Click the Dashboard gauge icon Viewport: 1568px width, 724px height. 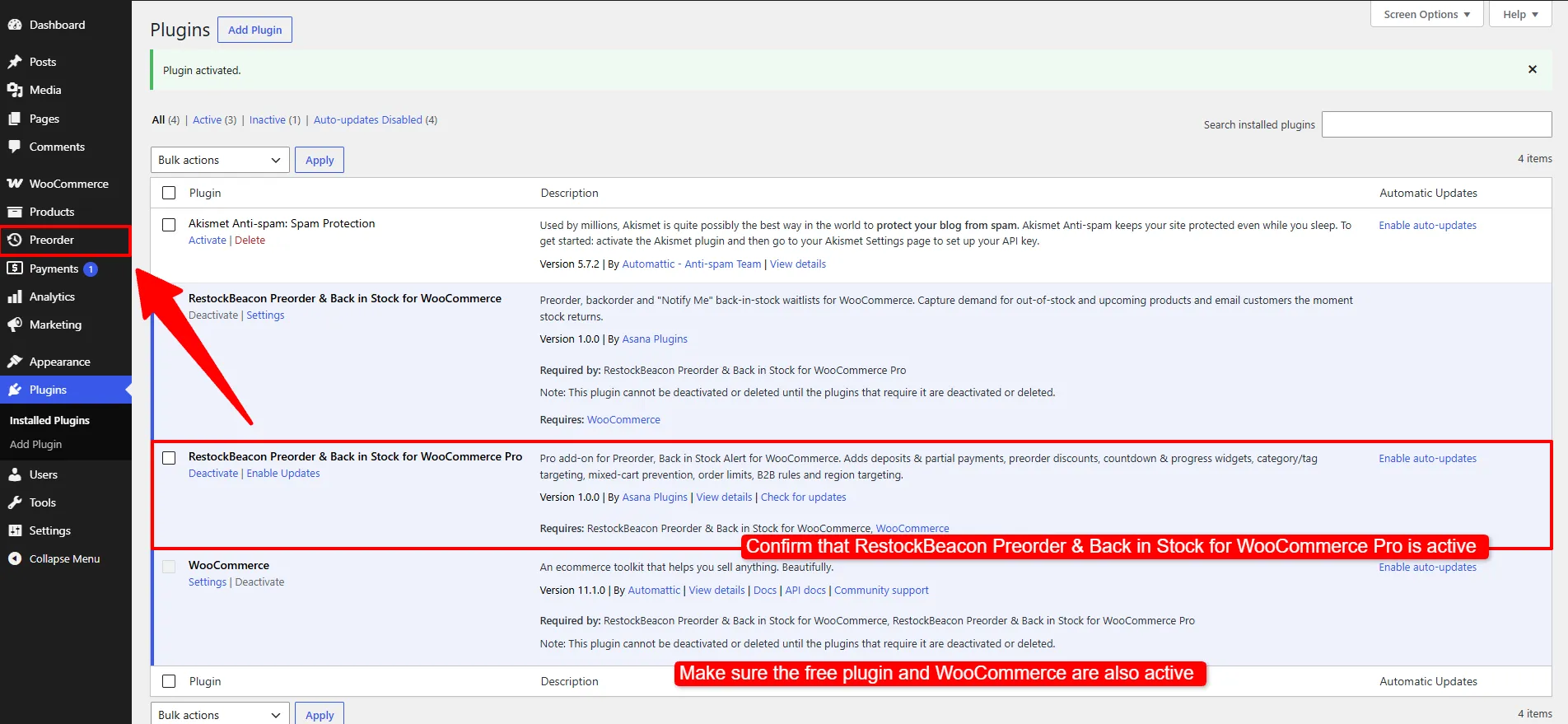click(x=15, y=25)
